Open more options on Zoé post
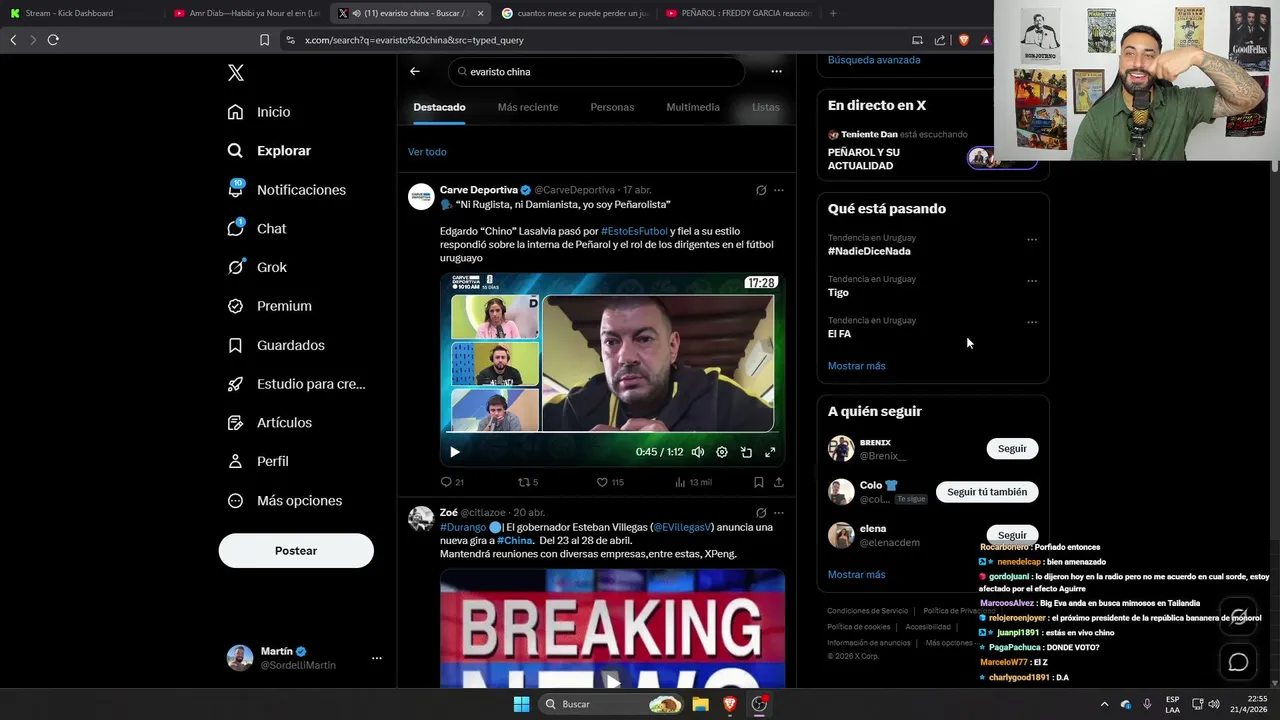The image size is (1280, 720). (x=779, y=513)
